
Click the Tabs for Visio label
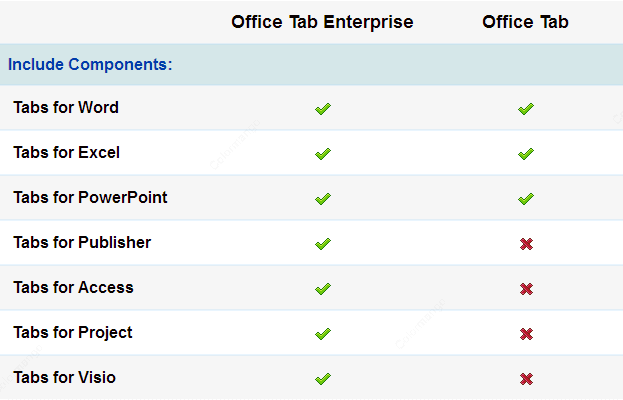[x=64, y=377]
